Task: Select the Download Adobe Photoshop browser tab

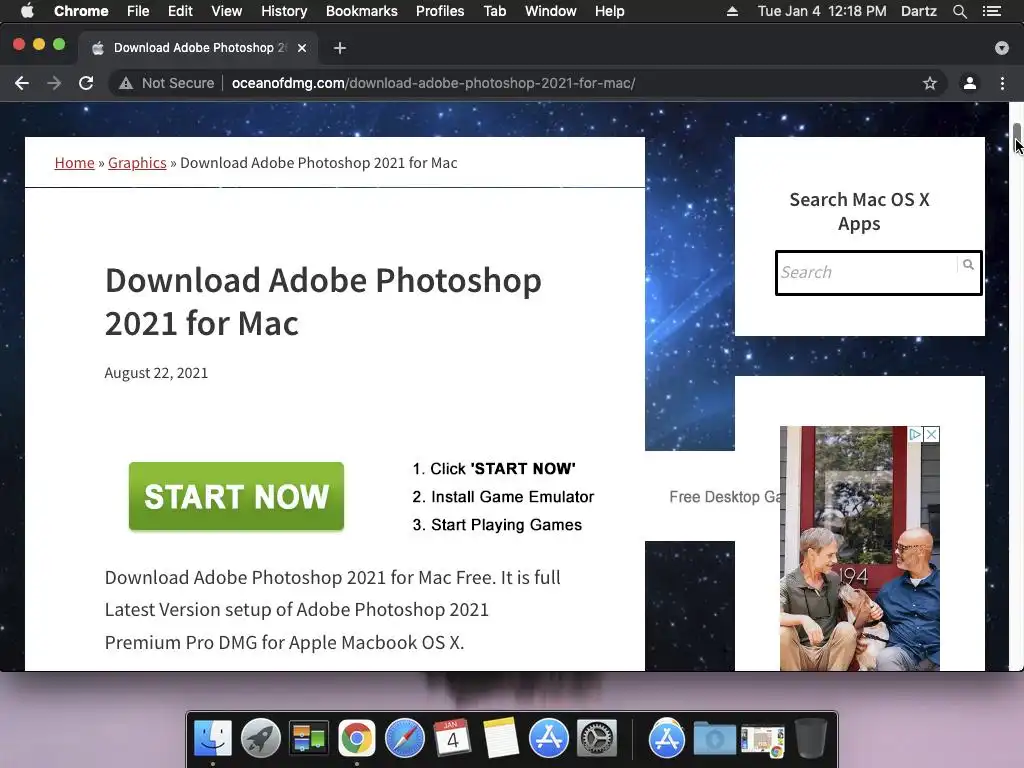Action: (x=199, y=48)
